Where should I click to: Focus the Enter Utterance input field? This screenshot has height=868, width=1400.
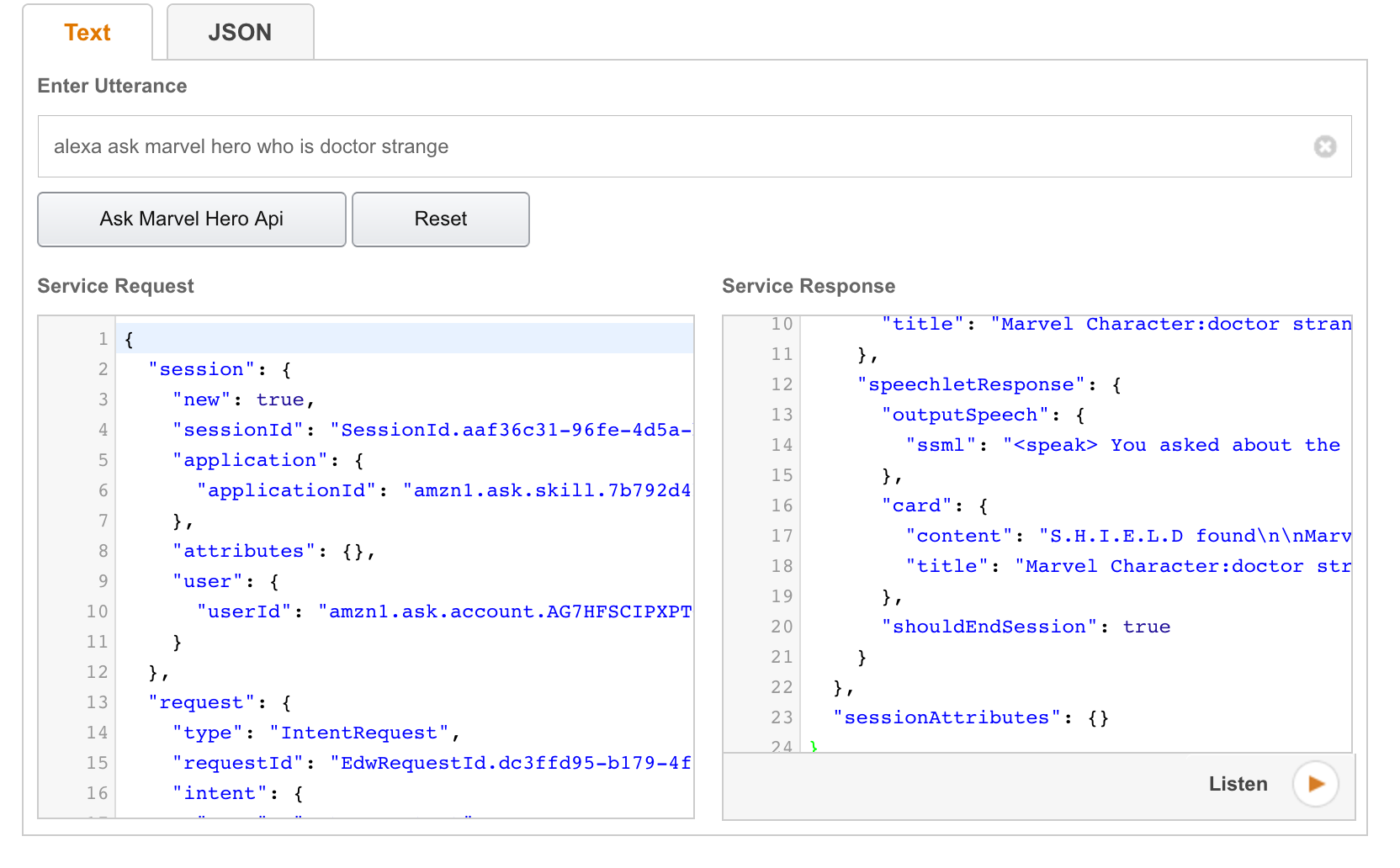673,146
